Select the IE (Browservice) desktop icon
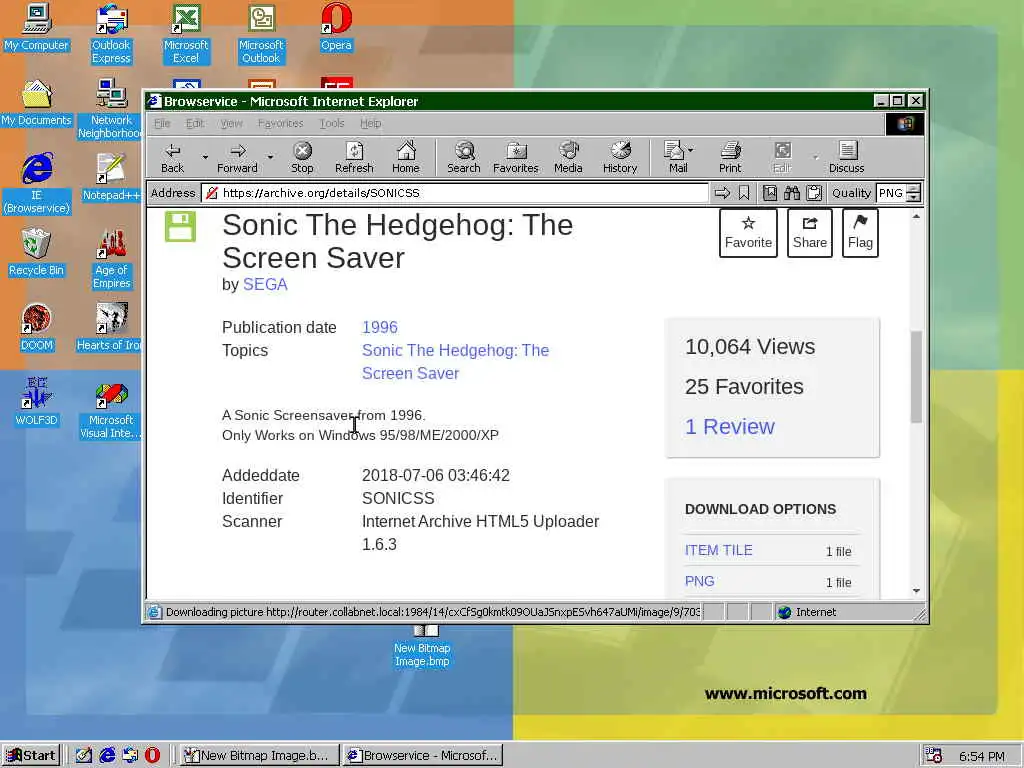 click(37, 184)
